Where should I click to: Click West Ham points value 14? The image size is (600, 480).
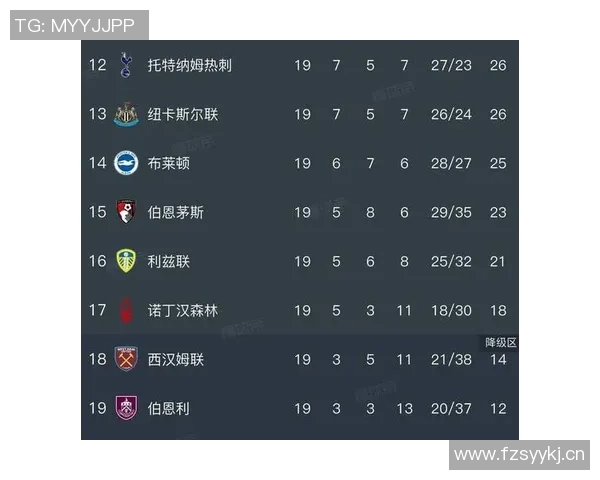pyautogui.click(x=498, y=359)
